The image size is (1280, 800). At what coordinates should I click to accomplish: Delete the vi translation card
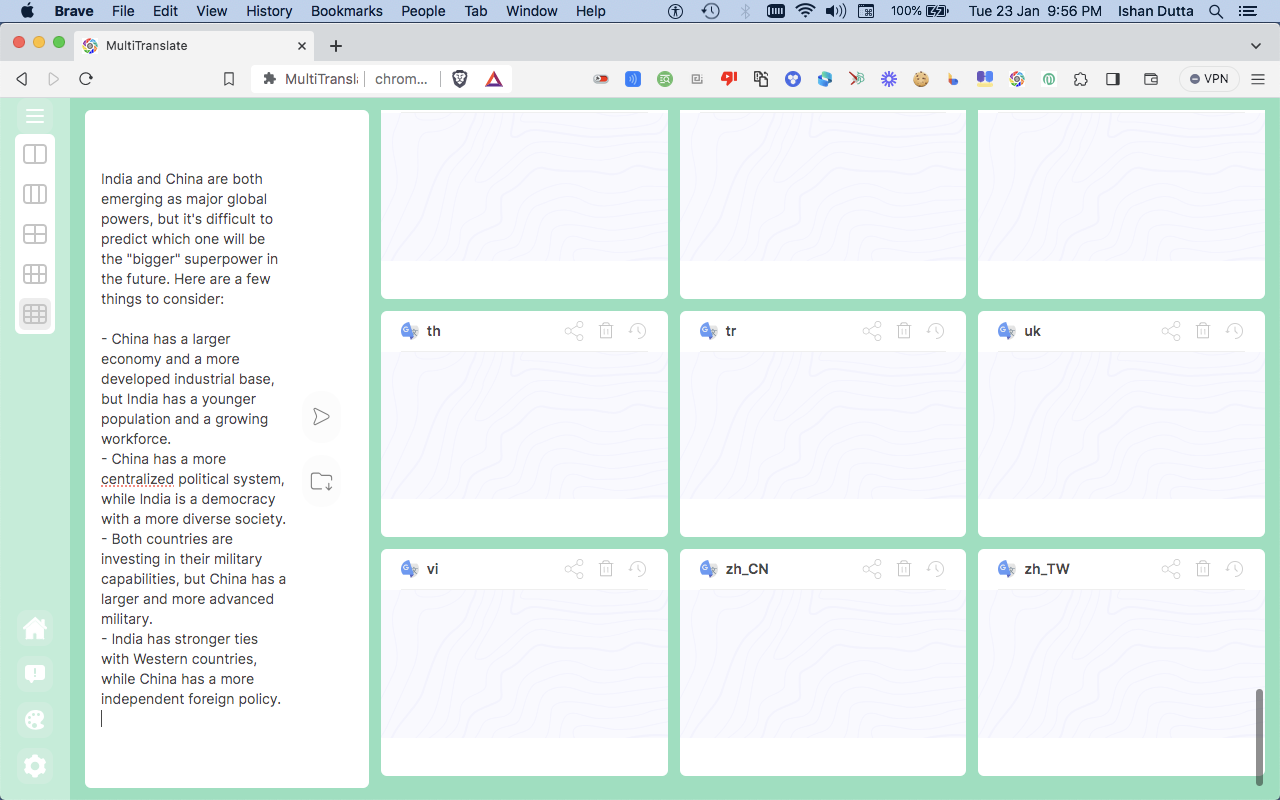[x=605, y=568]
